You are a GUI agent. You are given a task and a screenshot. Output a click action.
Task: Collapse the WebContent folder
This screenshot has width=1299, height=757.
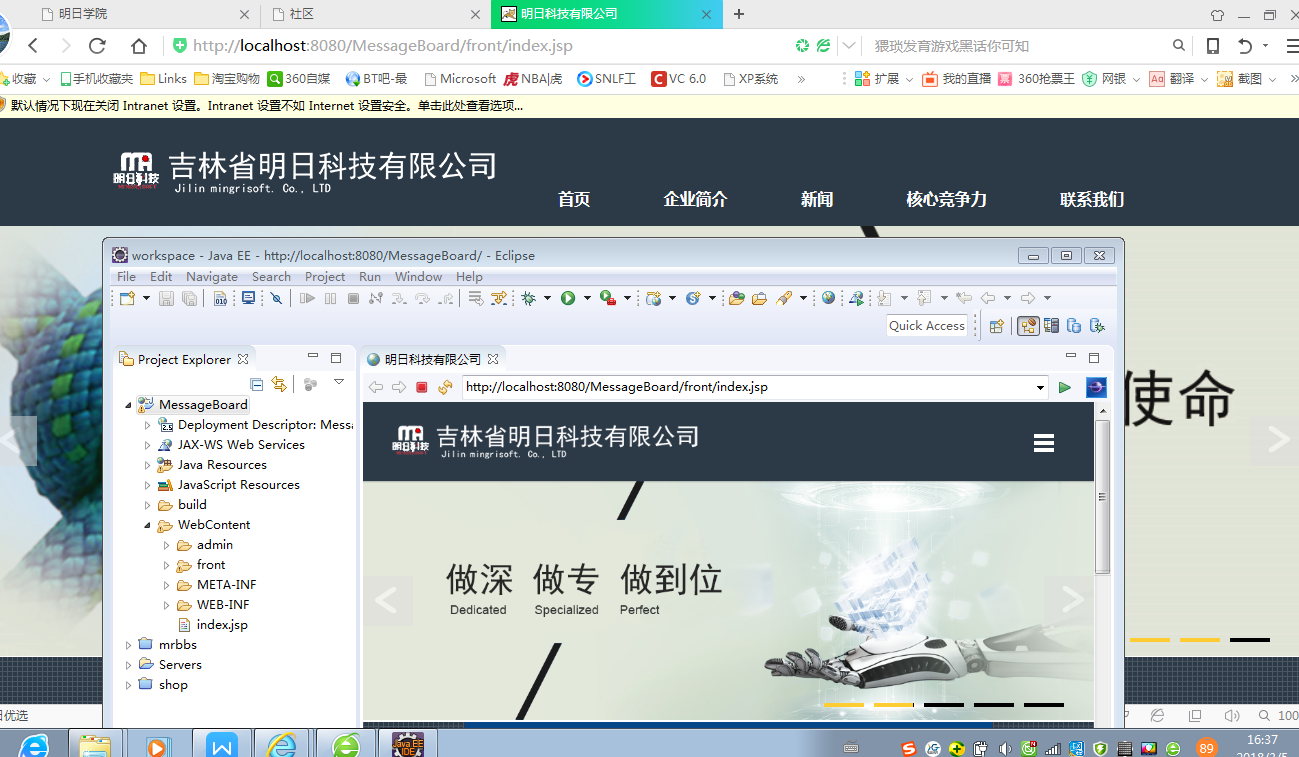[147, 525]
